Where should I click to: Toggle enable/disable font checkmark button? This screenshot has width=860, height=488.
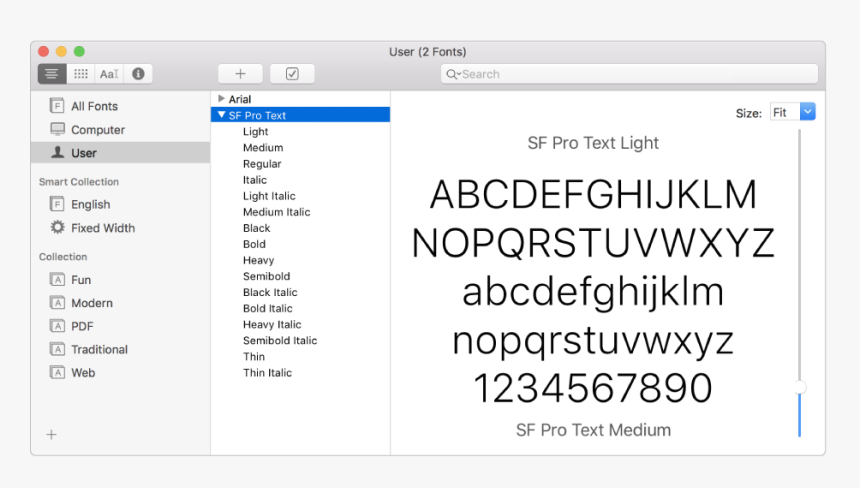[292, 73]
